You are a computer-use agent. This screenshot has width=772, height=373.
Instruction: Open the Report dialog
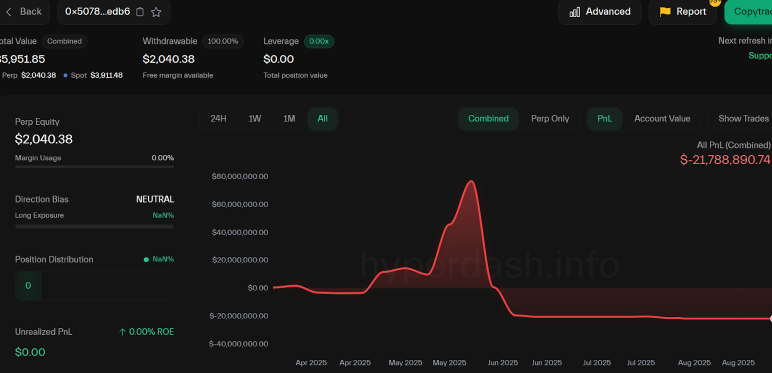pyautogui.click(x=682, y=12)
